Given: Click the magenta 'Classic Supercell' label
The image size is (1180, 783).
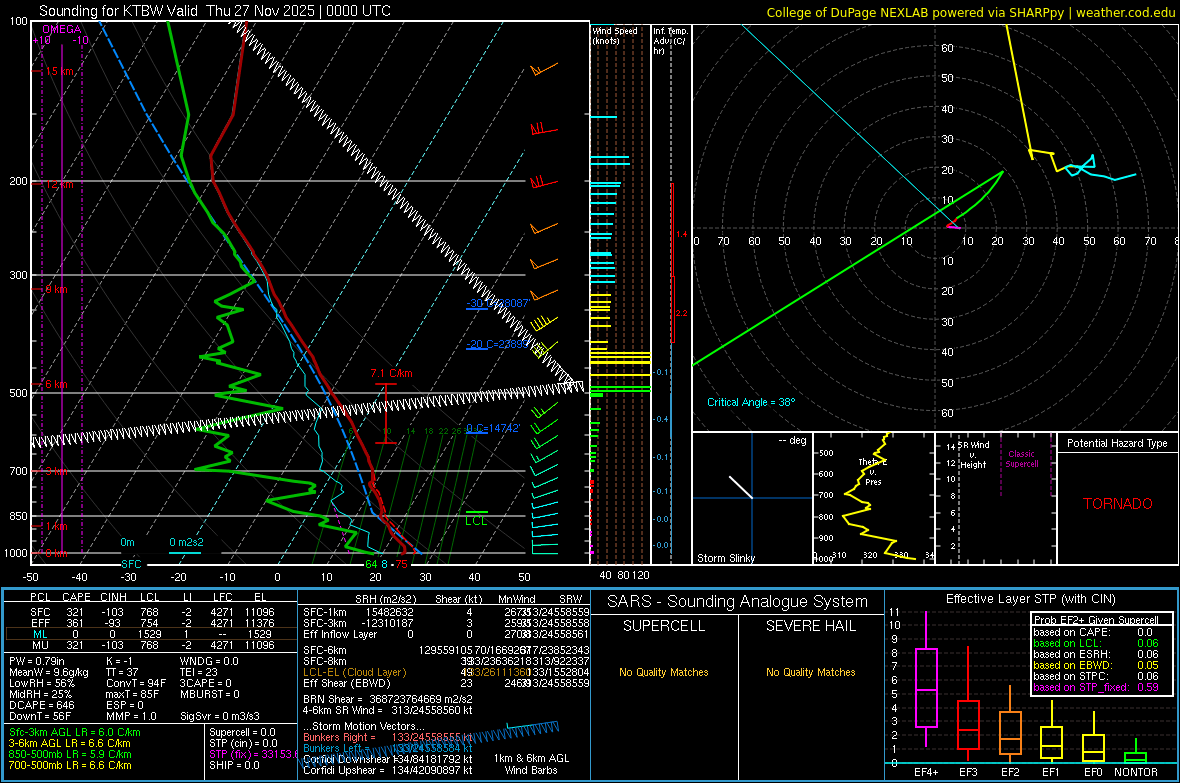Looking at the screenshot, I should tap(1022, 459).
